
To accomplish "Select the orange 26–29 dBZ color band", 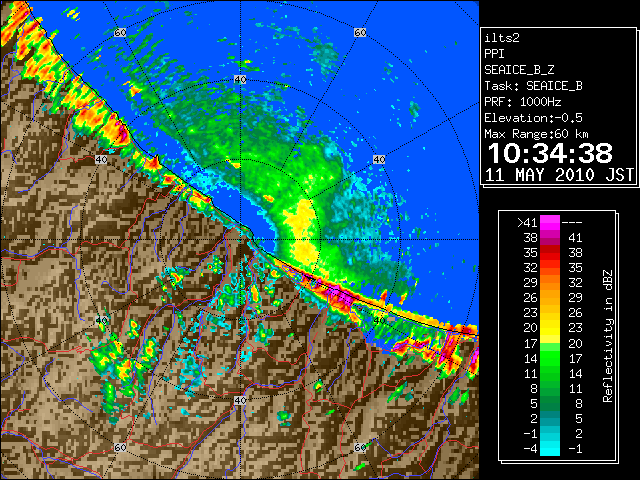I will point(550,298).
